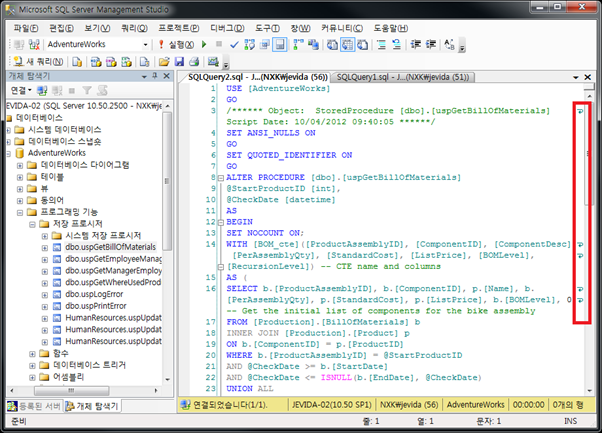This screenshot has height=433, width=602.
Task: Select dbo.uspPrintError procedure
Action: tap(96, 306)
